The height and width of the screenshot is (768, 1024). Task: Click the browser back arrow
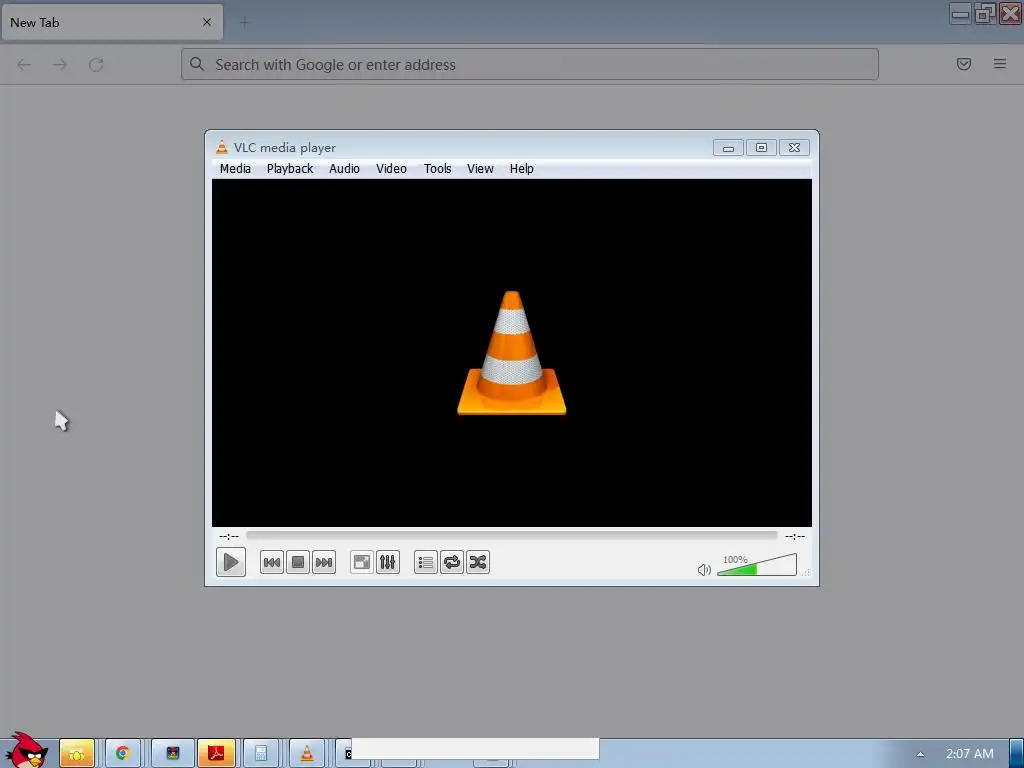point(24,64)
